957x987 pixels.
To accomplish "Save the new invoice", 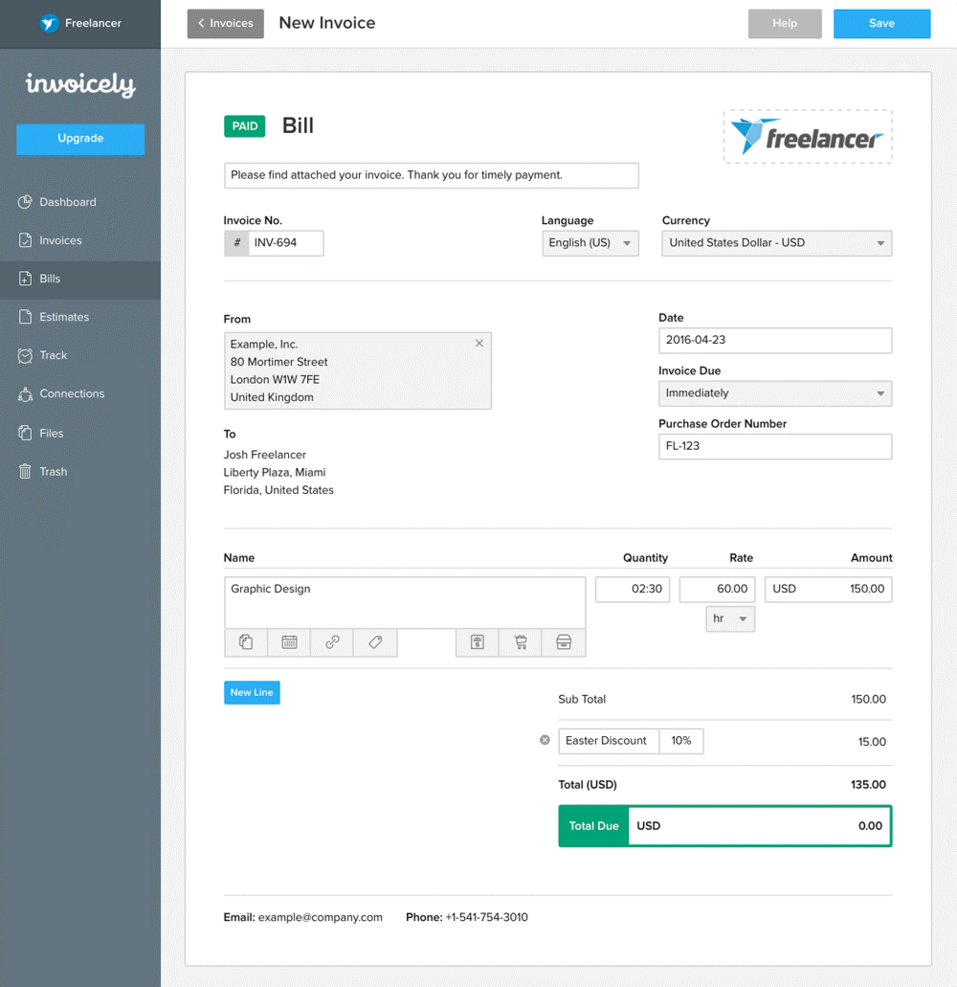I will pos(881,23).
